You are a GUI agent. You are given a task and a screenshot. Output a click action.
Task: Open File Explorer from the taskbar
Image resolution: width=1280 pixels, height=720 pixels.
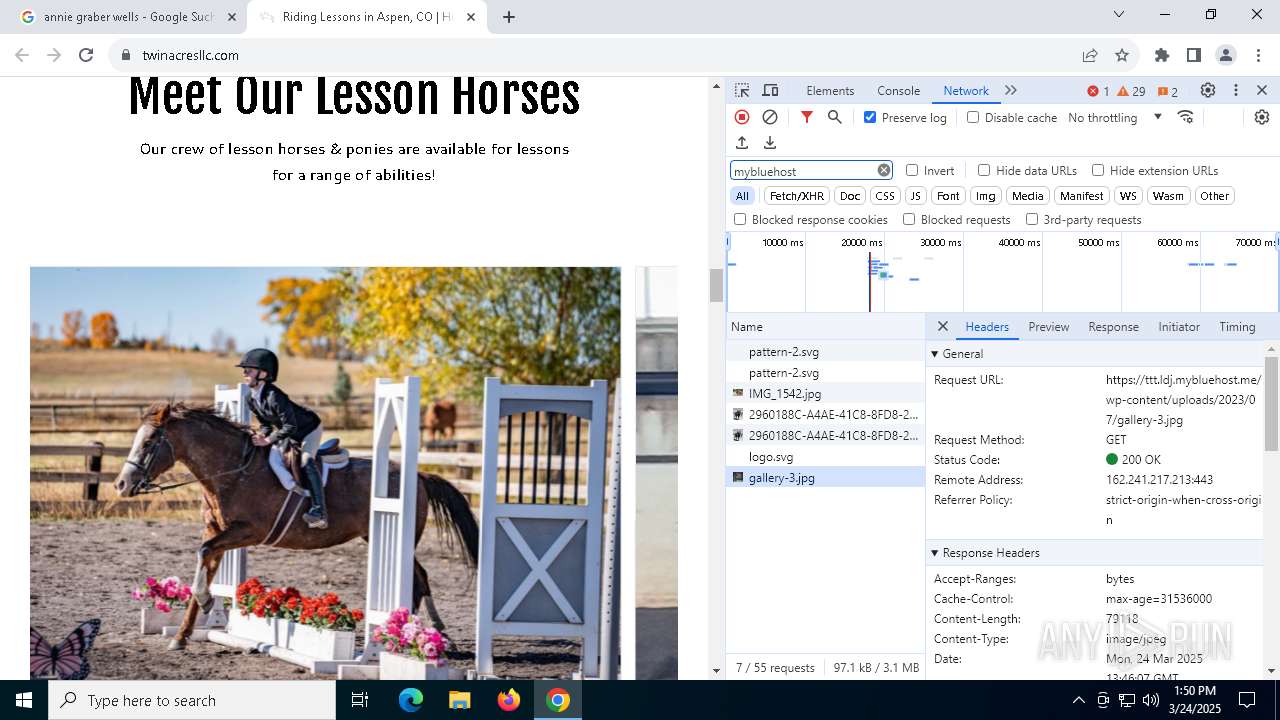459,700
